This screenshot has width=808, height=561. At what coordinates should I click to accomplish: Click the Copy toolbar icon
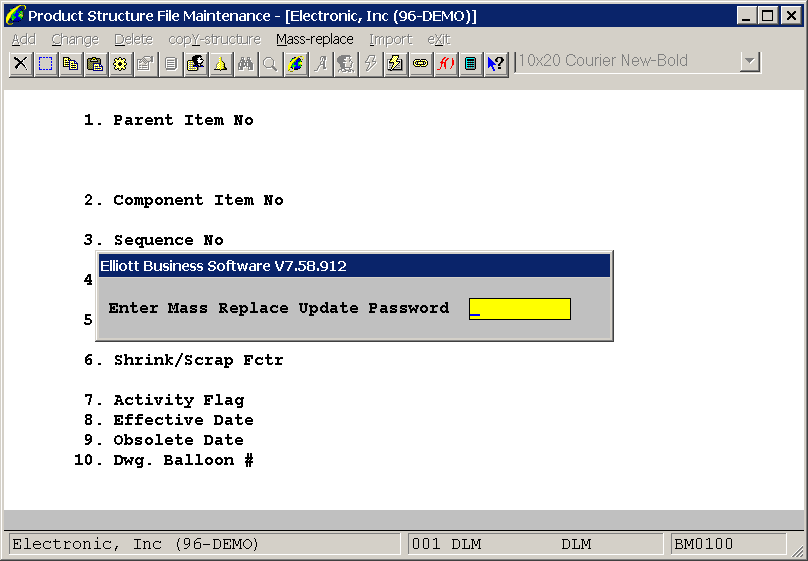pyautogui.click(x=71, y=64)
